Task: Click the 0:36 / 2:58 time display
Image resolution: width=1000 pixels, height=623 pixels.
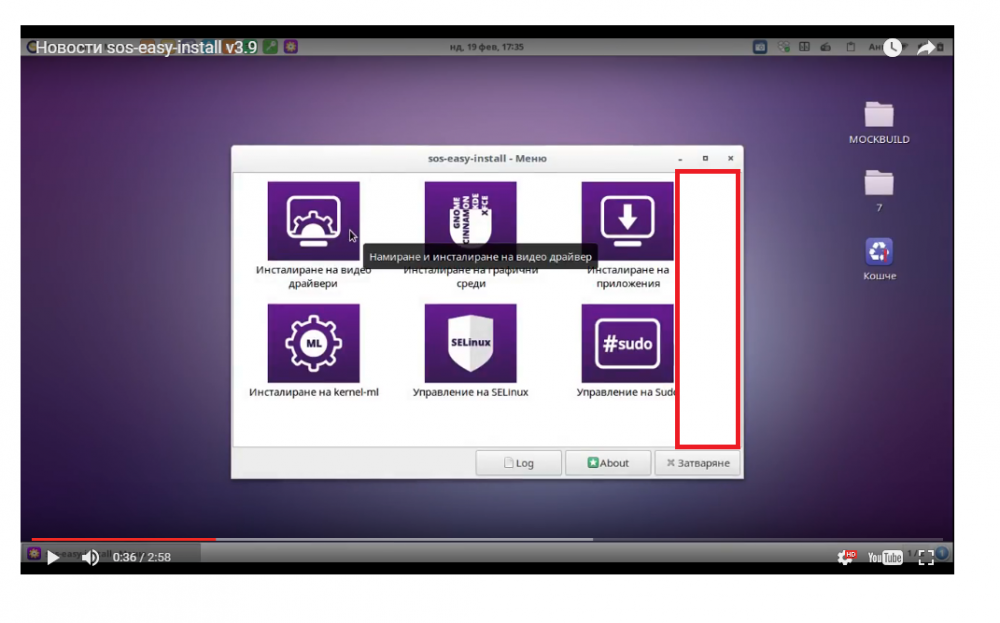Action: tap(142, 557)
